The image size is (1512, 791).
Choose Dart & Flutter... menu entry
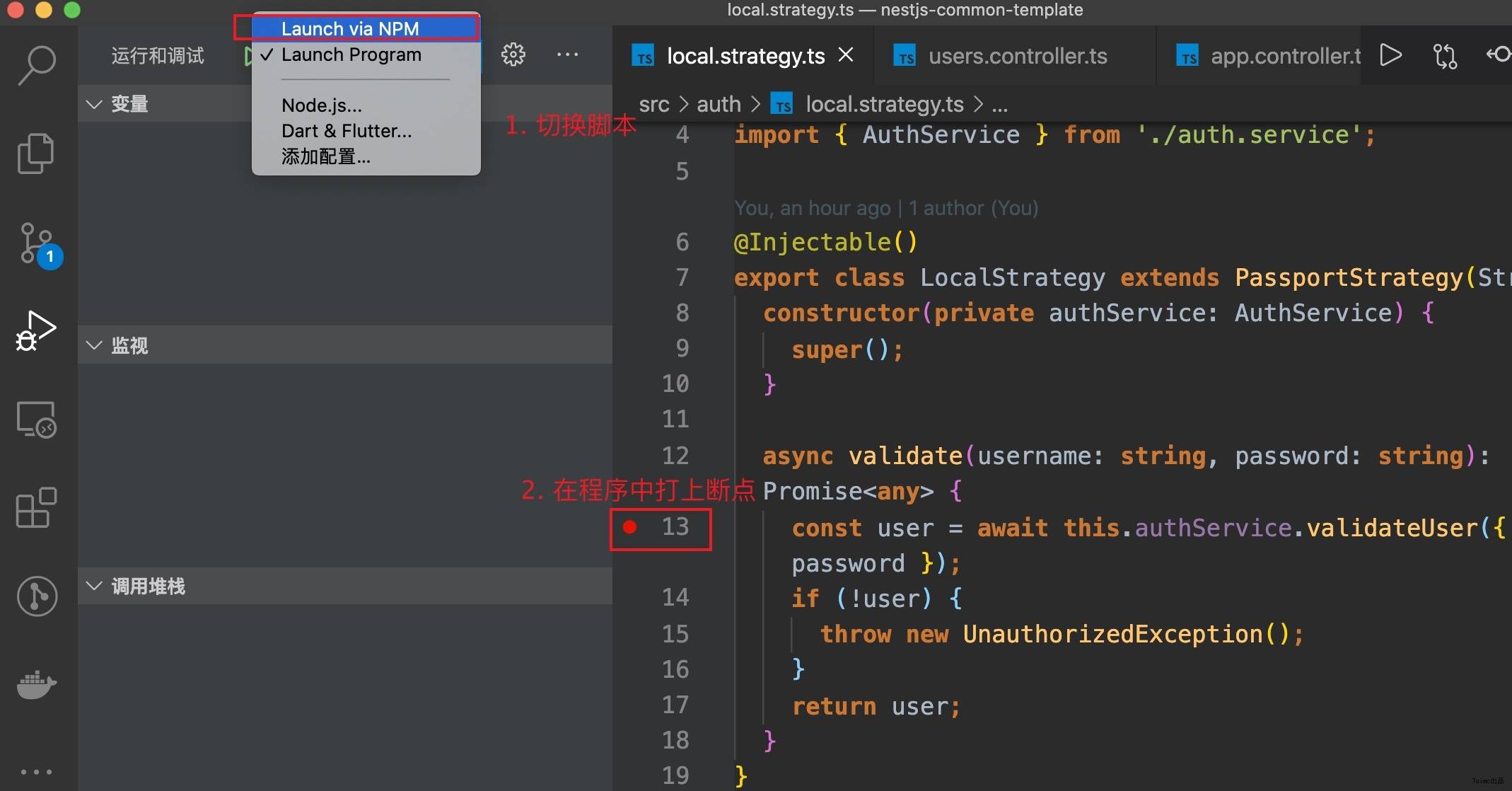[x=366, y=131]
